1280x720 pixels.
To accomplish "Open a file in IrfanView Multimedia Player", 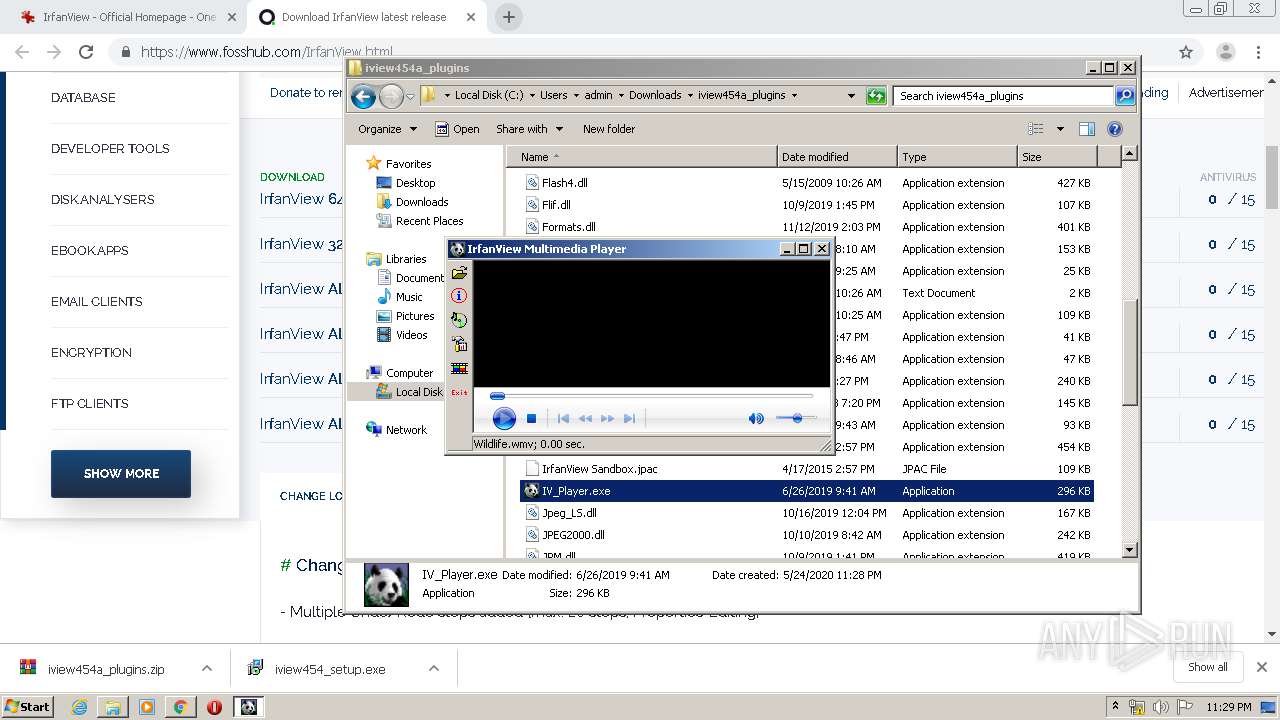I will [x=459, y=273].
